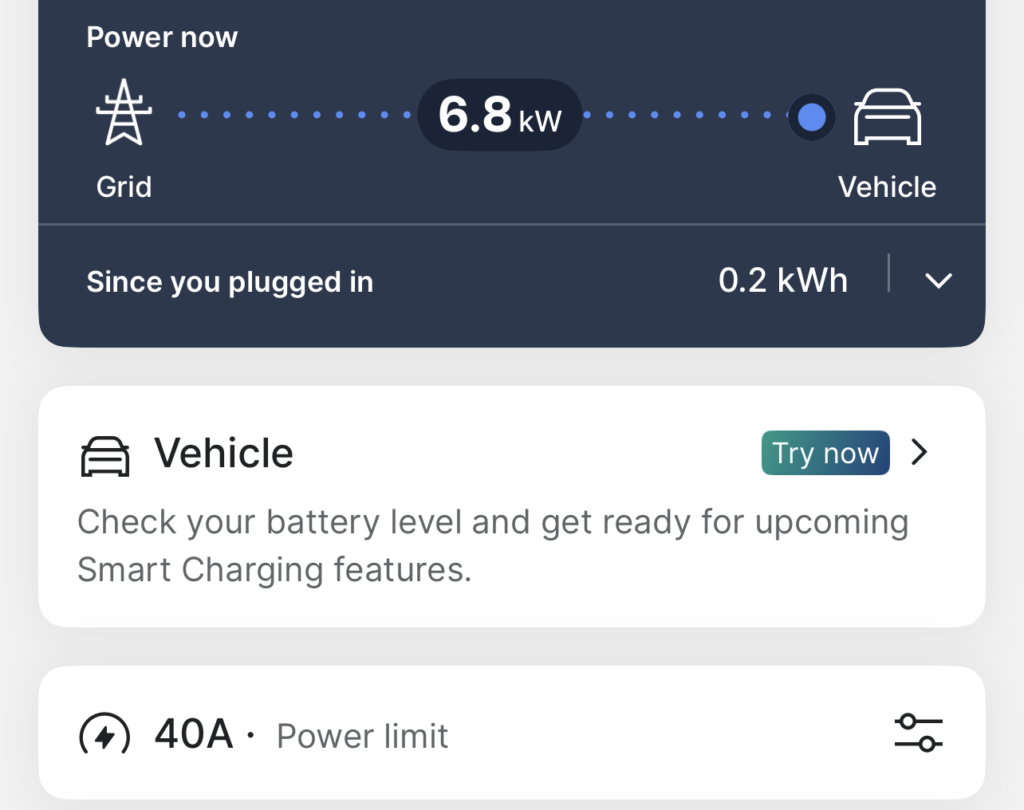The height and width of the screenshot is (810, 1024).
Task: Click the 40A current value
Action: coord(194,734)
